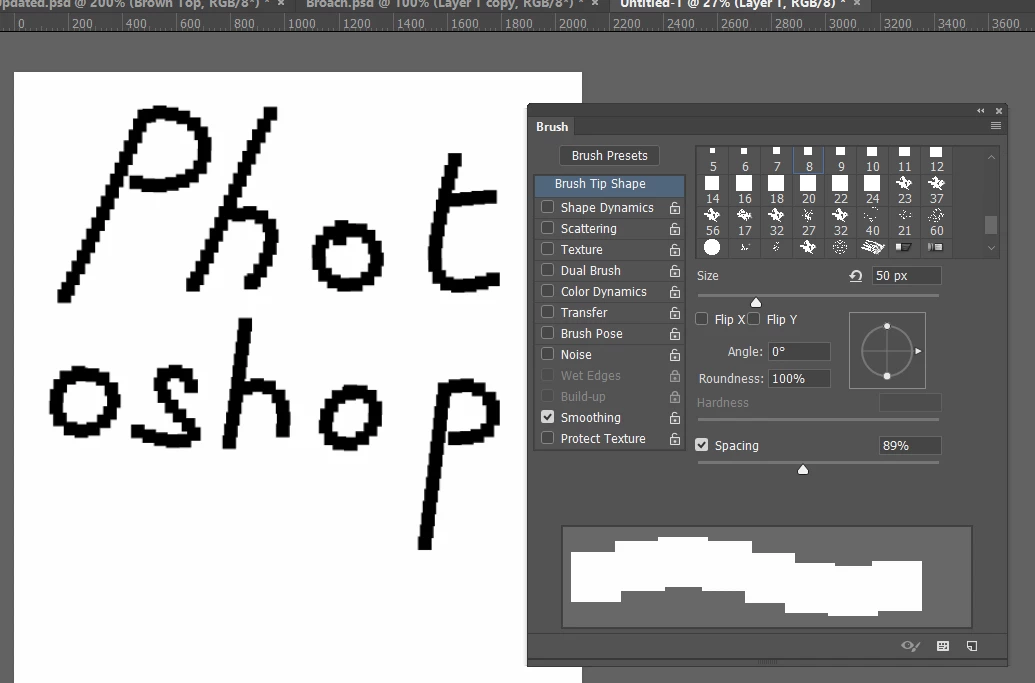Screen dimensions: 1035x683
Task: Enable the Dual Brush checkbox
Action: 547,271
